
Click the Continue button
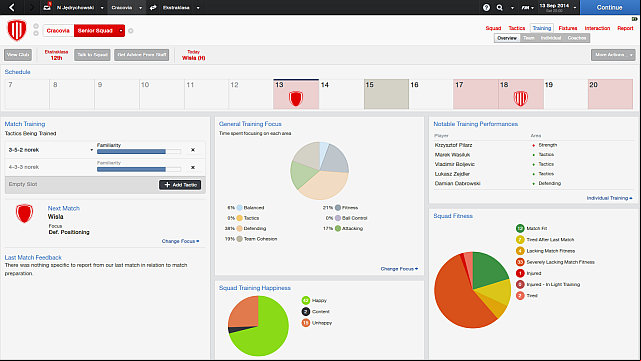pyautogui.click(x=610, y=7)
